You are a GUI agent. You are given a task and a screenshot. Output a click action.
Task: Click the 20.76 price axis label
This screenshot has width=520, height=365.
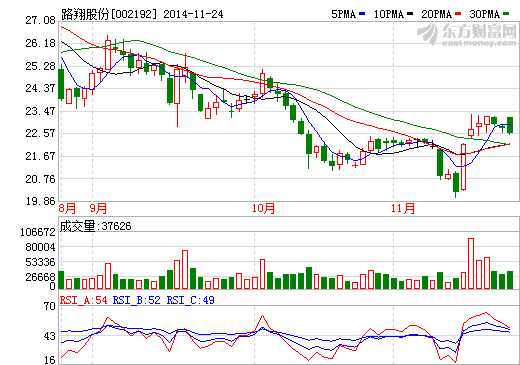(x=40, y=179)
